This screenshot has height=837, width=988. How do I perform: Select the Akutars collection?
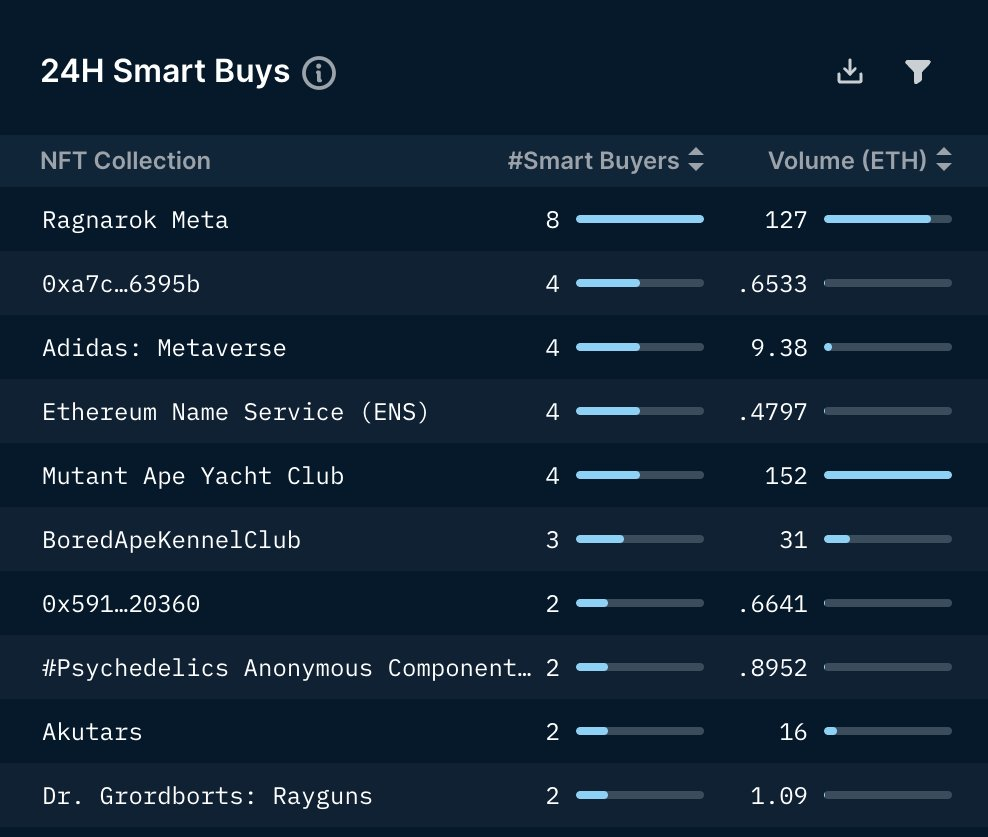coord(92,732)
